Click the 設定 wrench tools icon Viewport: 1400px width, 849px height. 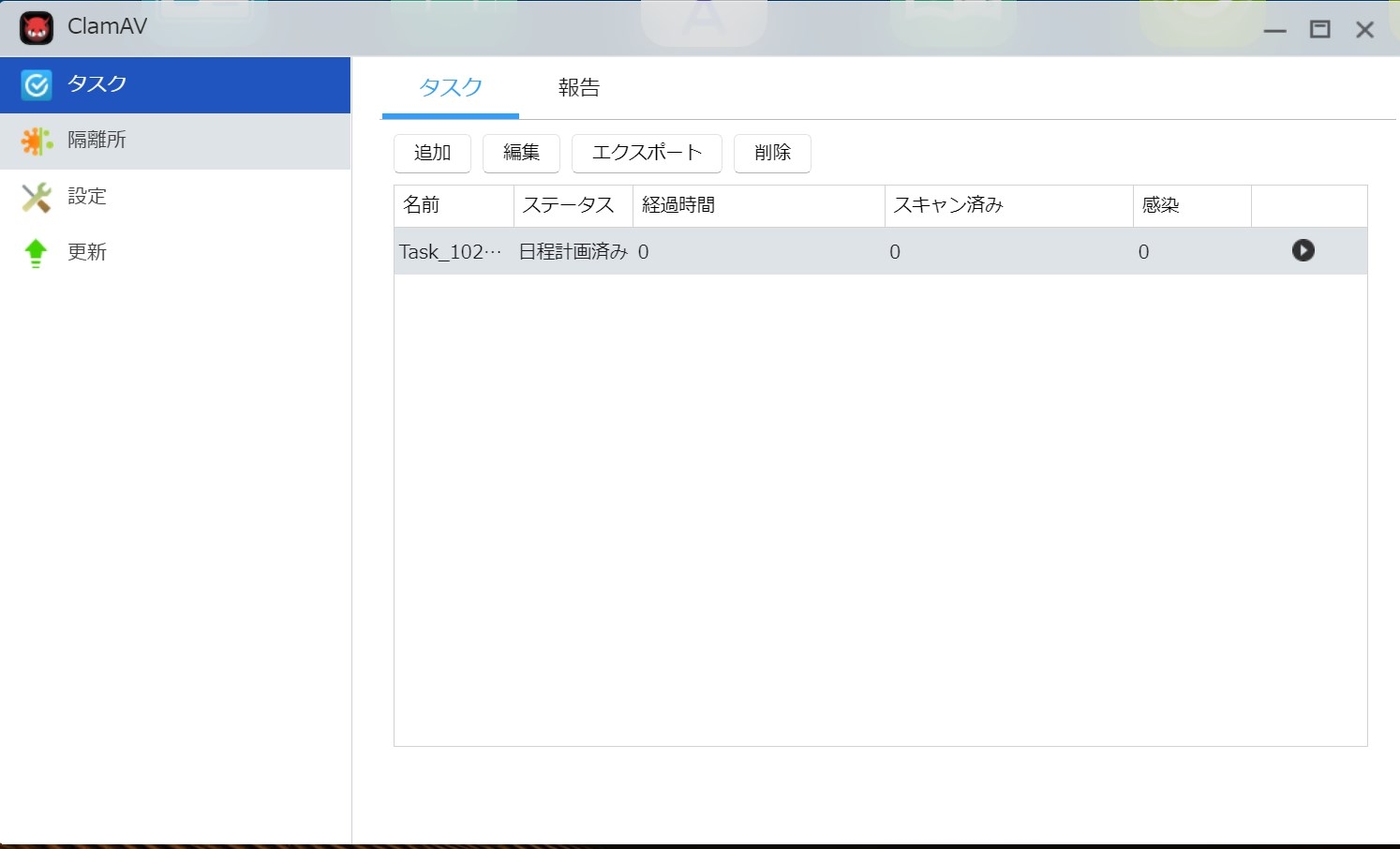pyautogui.click(x=37, y=198)
